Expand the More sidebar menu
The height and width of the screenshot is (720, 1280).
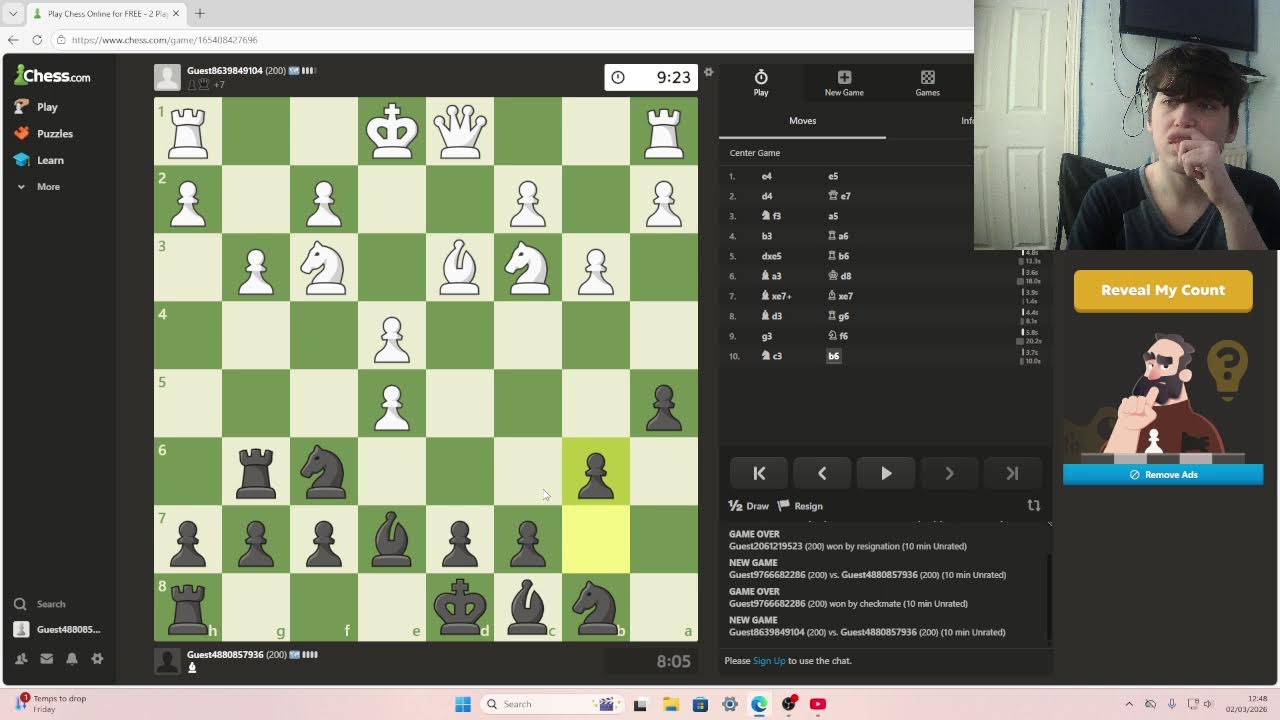tap(39, 186)
